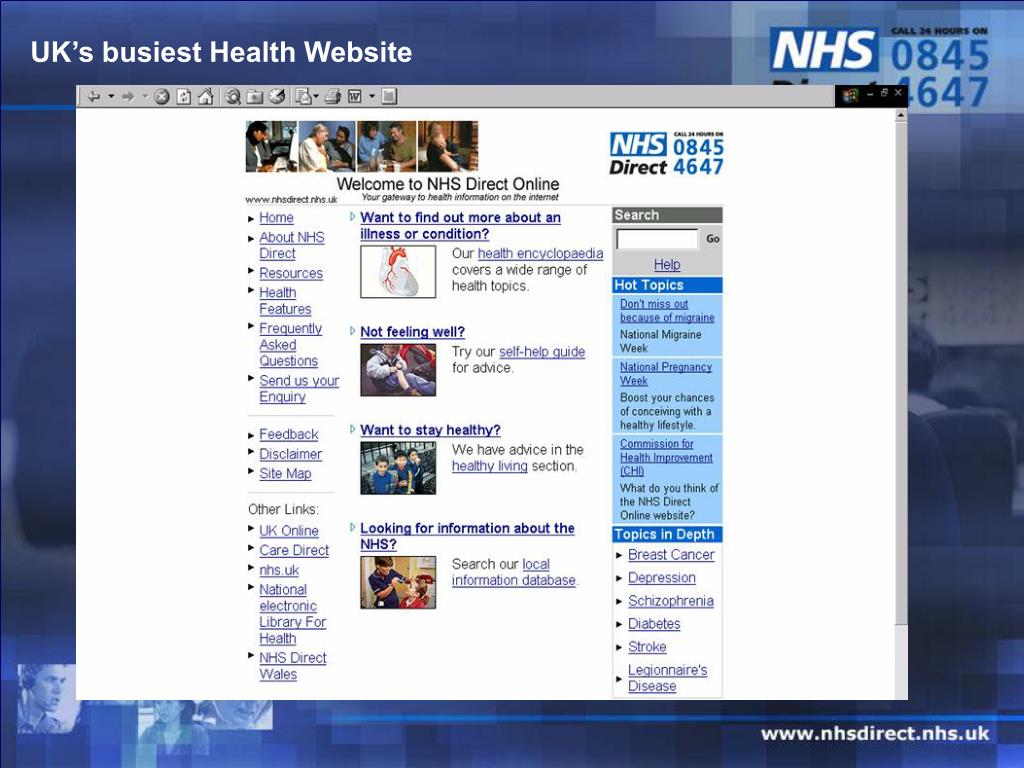Click the Go search button
Screen dimensions: 1024x768
coord(712,239)
